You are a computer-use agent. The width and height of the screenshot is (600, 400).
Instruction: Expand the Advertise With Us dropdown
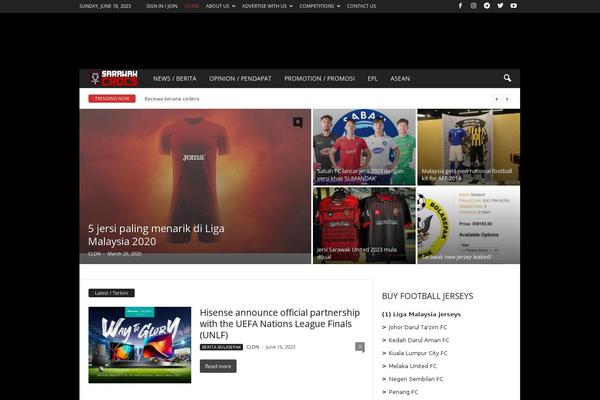click(267, 6)
